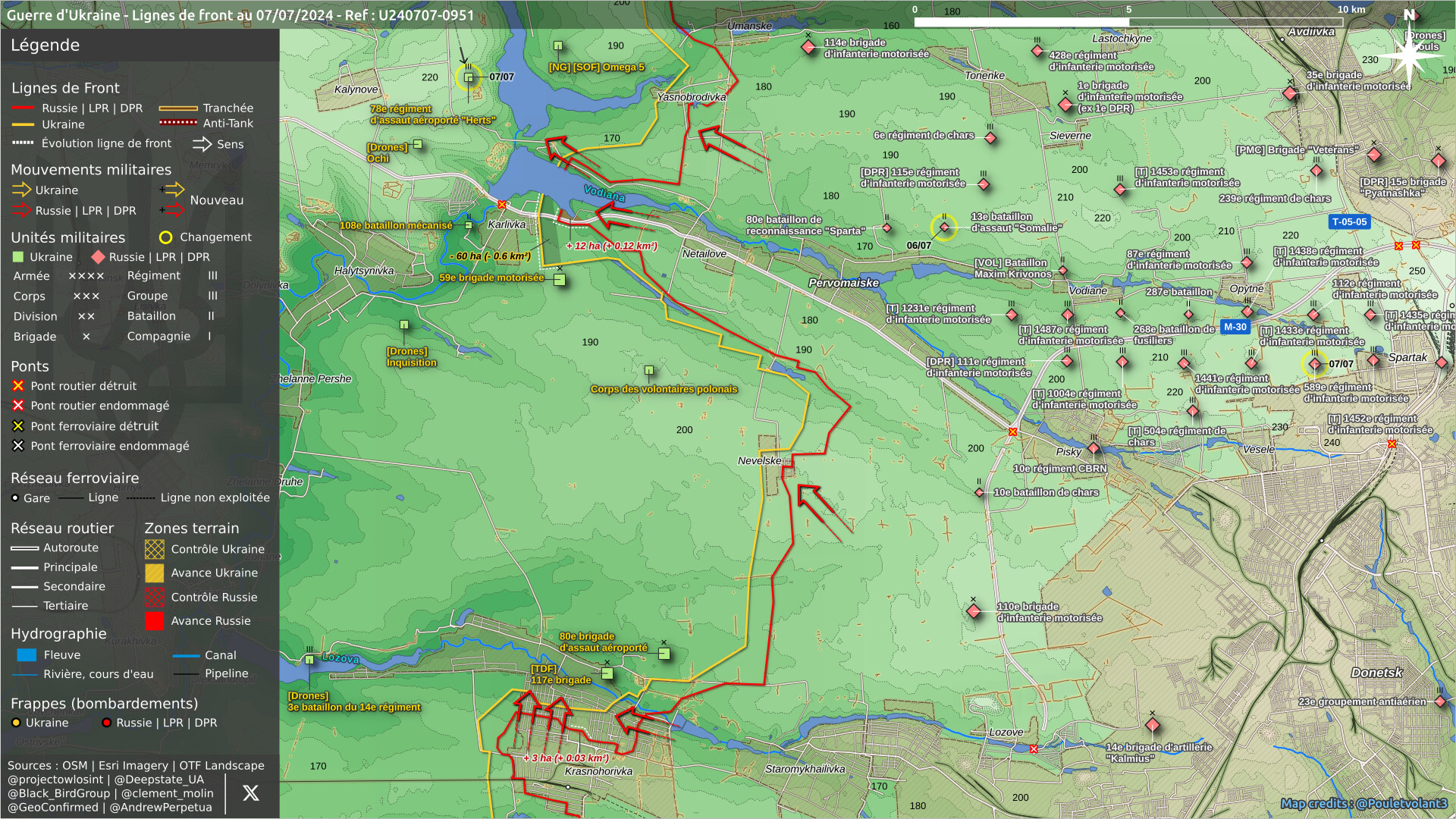Click the destroyed bridge marker near Karlivka

[x=502, y=205]
